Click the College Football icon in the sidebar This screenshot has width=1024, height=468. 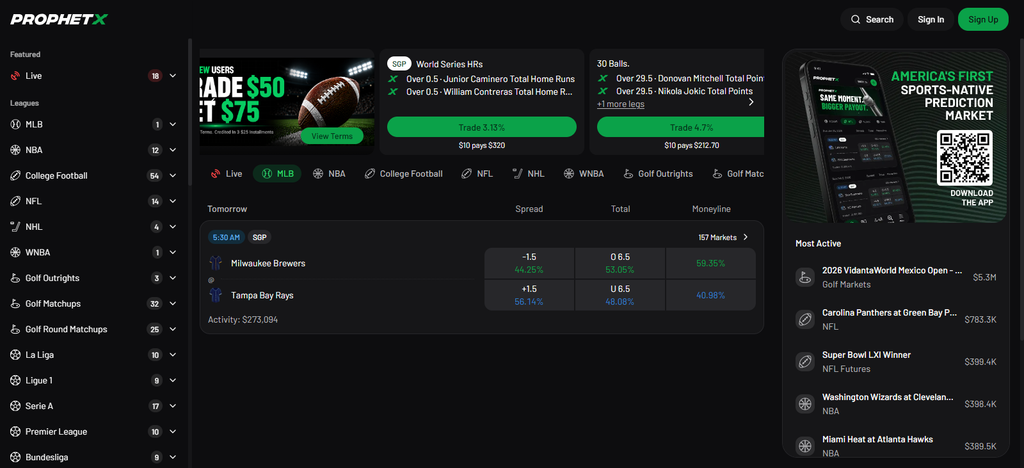tap(16, 176)
